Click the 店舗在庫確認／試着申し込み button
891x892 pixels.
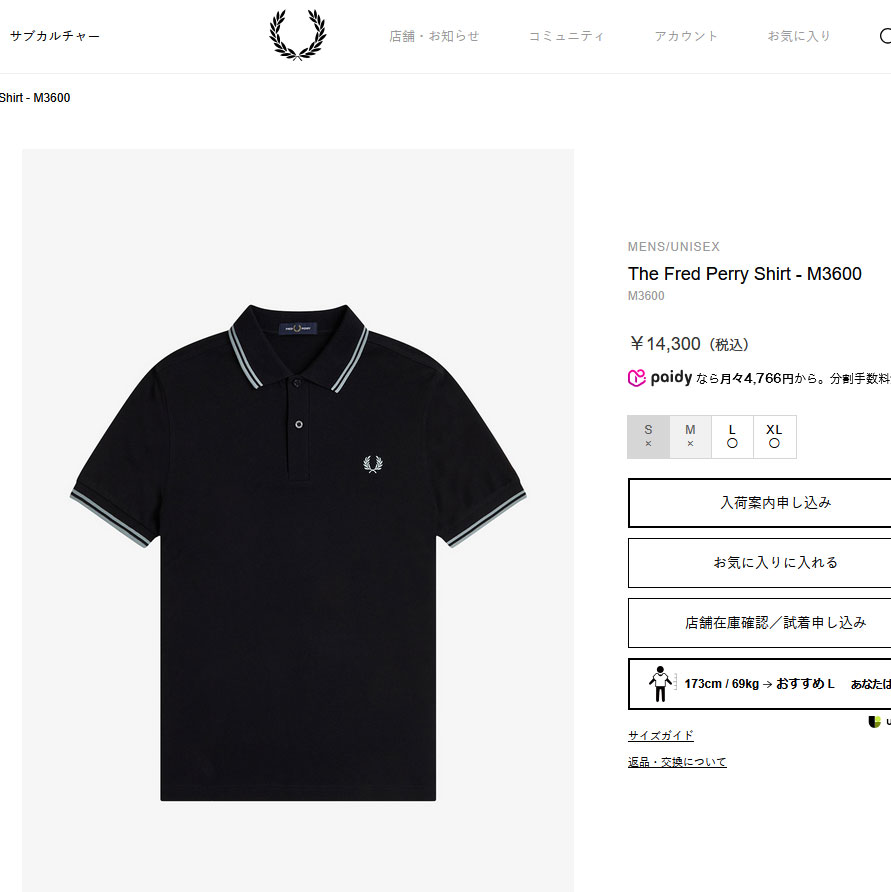point(760,623)
